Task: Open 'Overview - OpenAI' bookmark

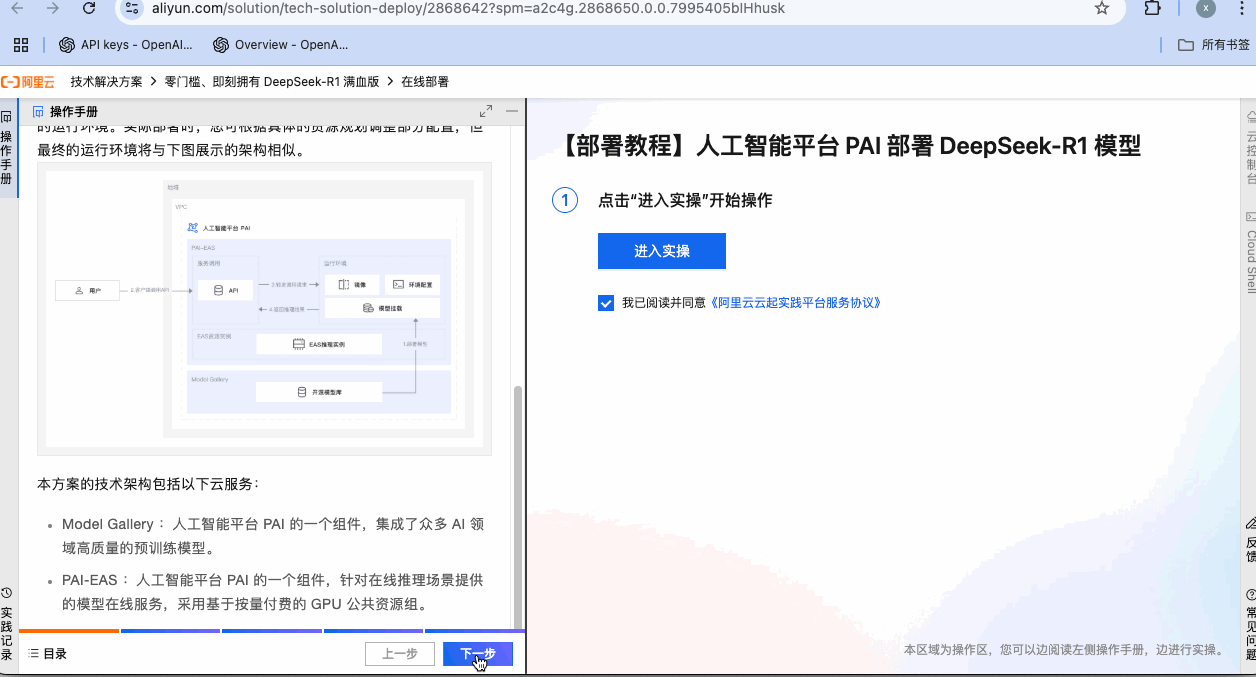Action: point(281,45)
